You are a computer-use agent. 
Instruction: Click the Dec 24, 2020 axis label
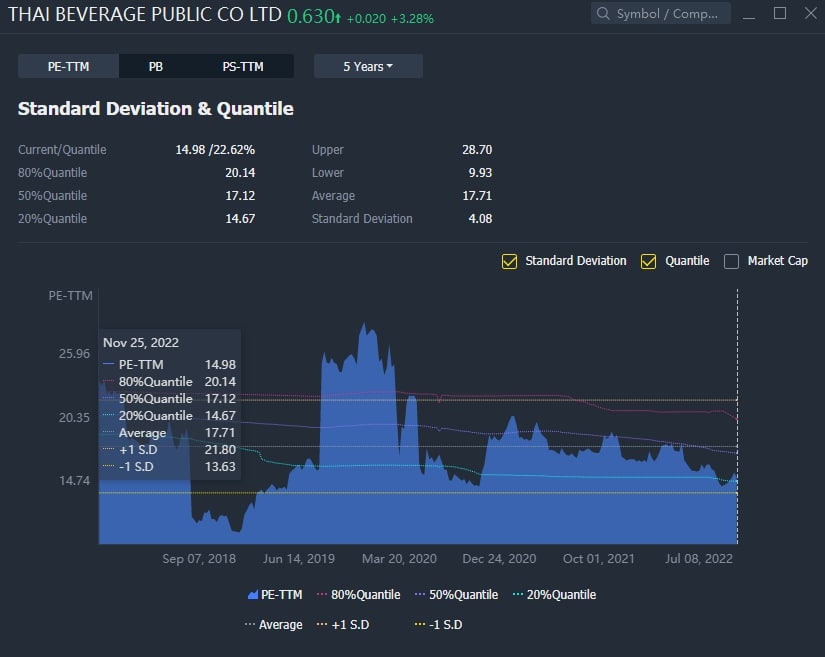499,559
